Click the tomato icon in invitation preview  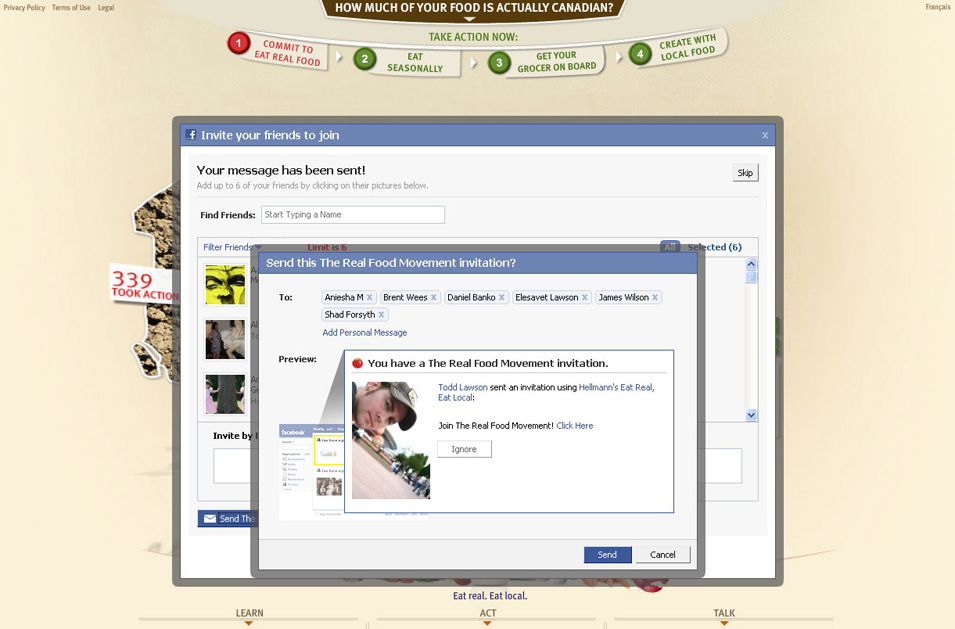pyautogui.click(x=358, y=363)
